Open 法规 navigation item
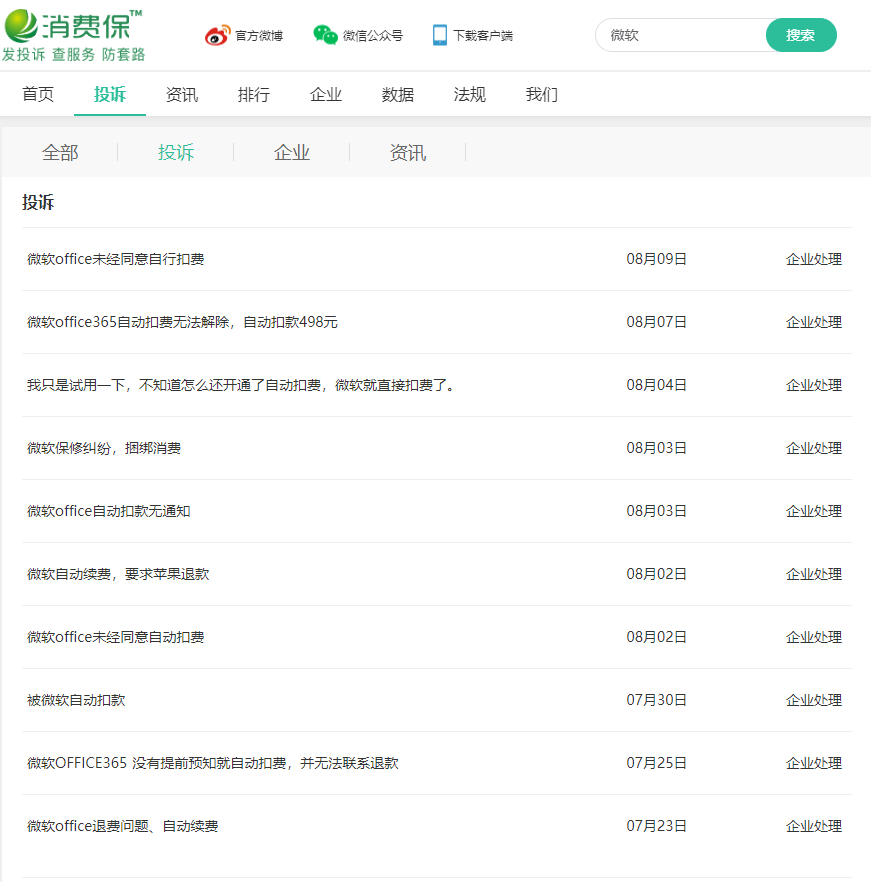This screenshot has height=882, width=871. pyautogui.click(x=470, y=94)
